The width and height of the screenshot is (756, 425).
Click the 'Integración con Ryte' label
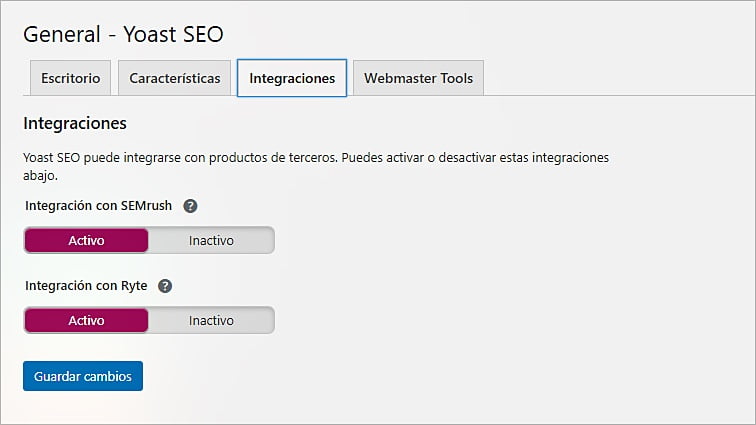86,286
